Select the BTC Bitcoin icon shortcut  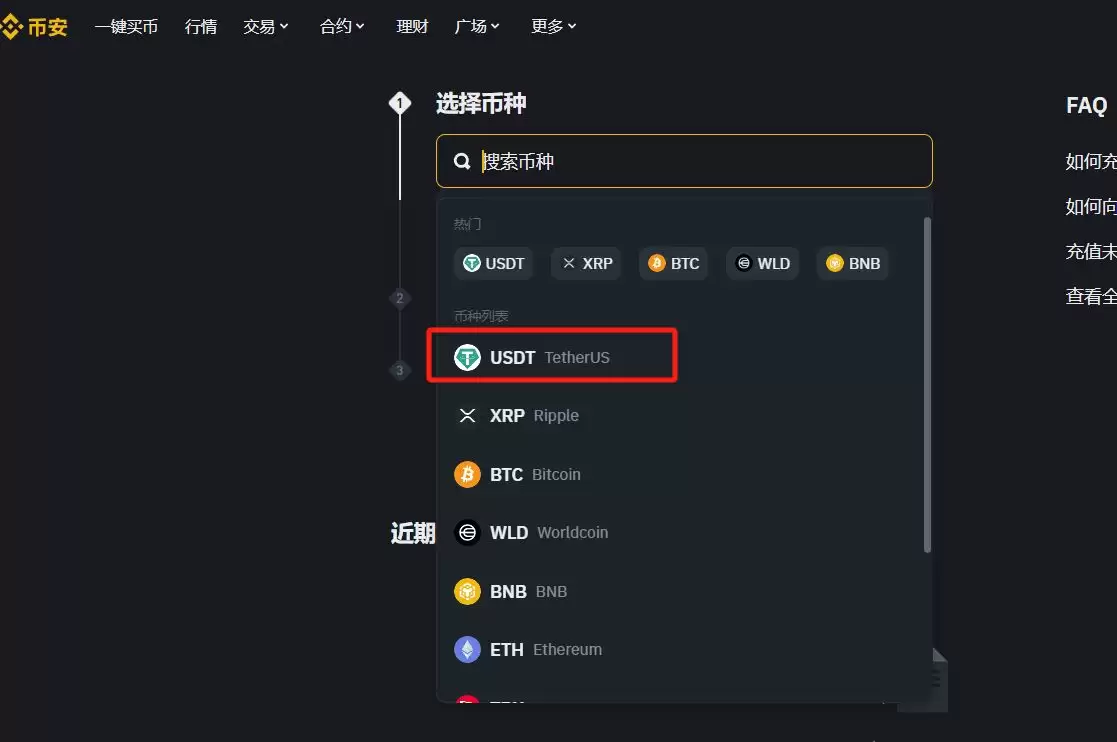(x=657, y=263)
